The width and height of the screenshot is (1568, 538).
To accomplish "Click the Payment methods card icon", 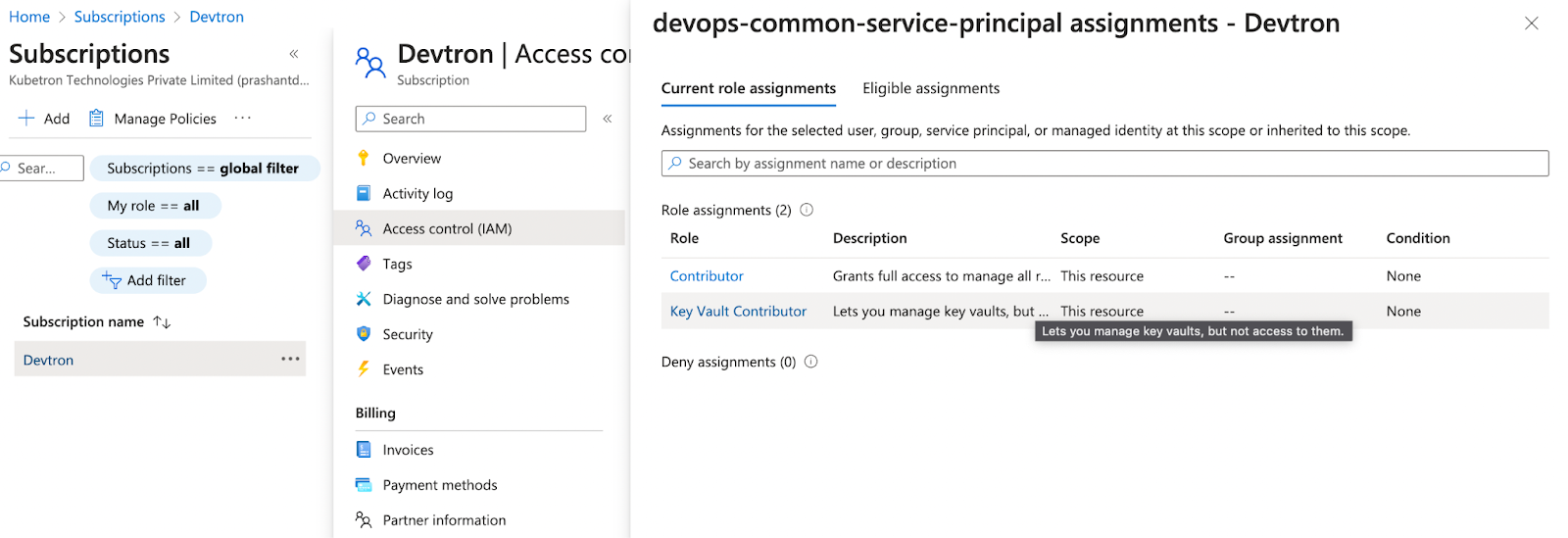I will (x=364, y=485).
